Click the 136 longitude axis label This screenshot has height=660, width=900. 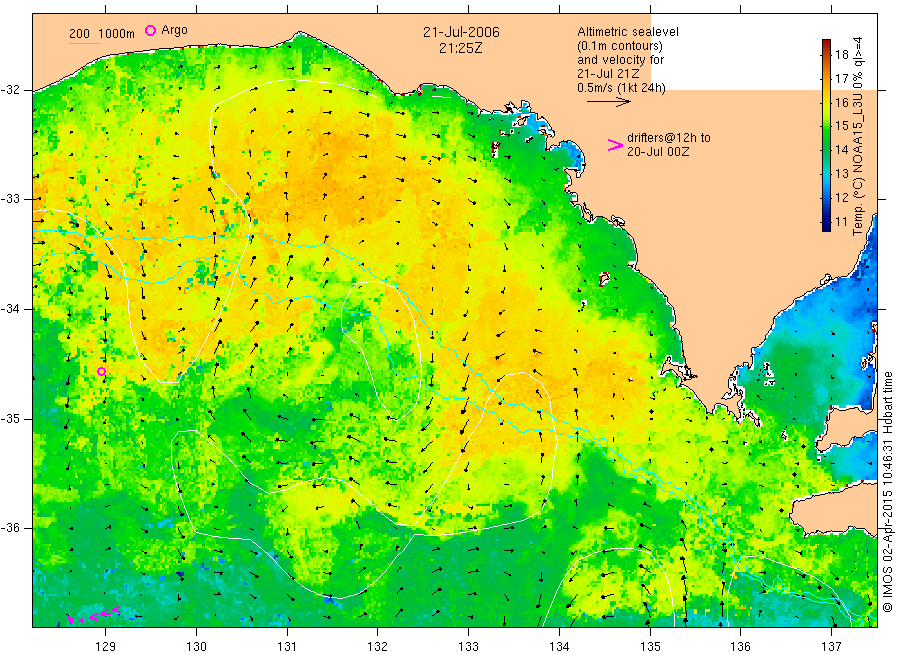click(x=740, y=647)
